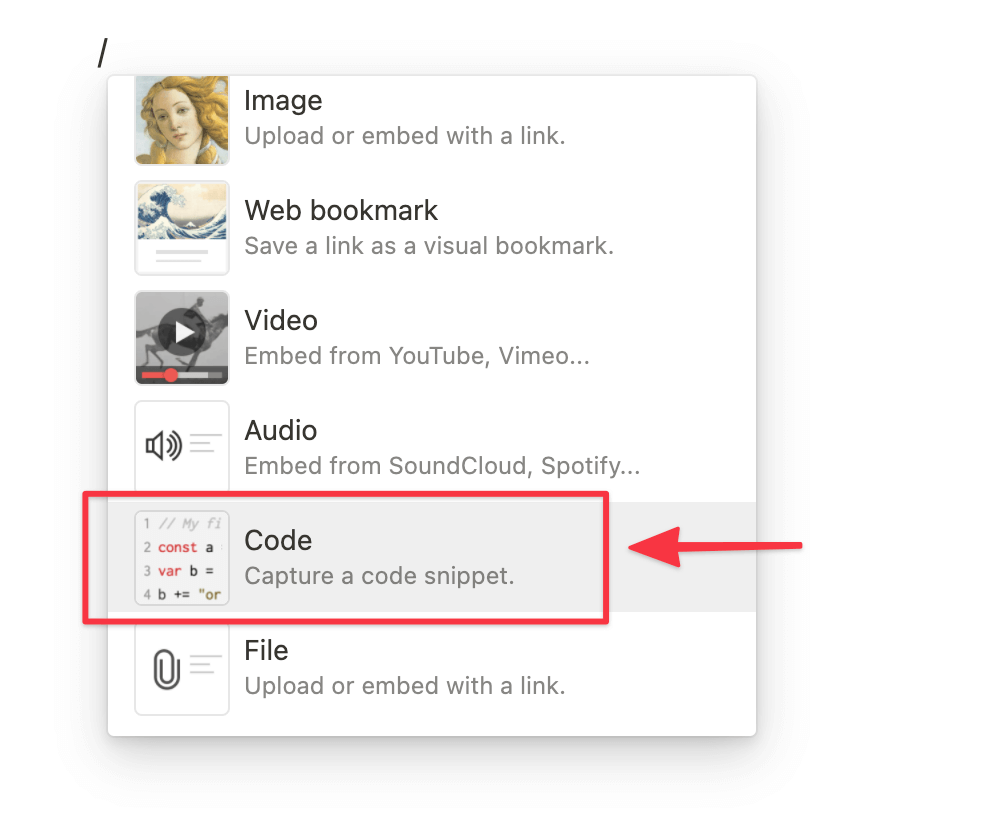Click "Capture a code snippet." description
Image resolution: width=1008 pixels, height=820 pixels.
pos(379,576)
